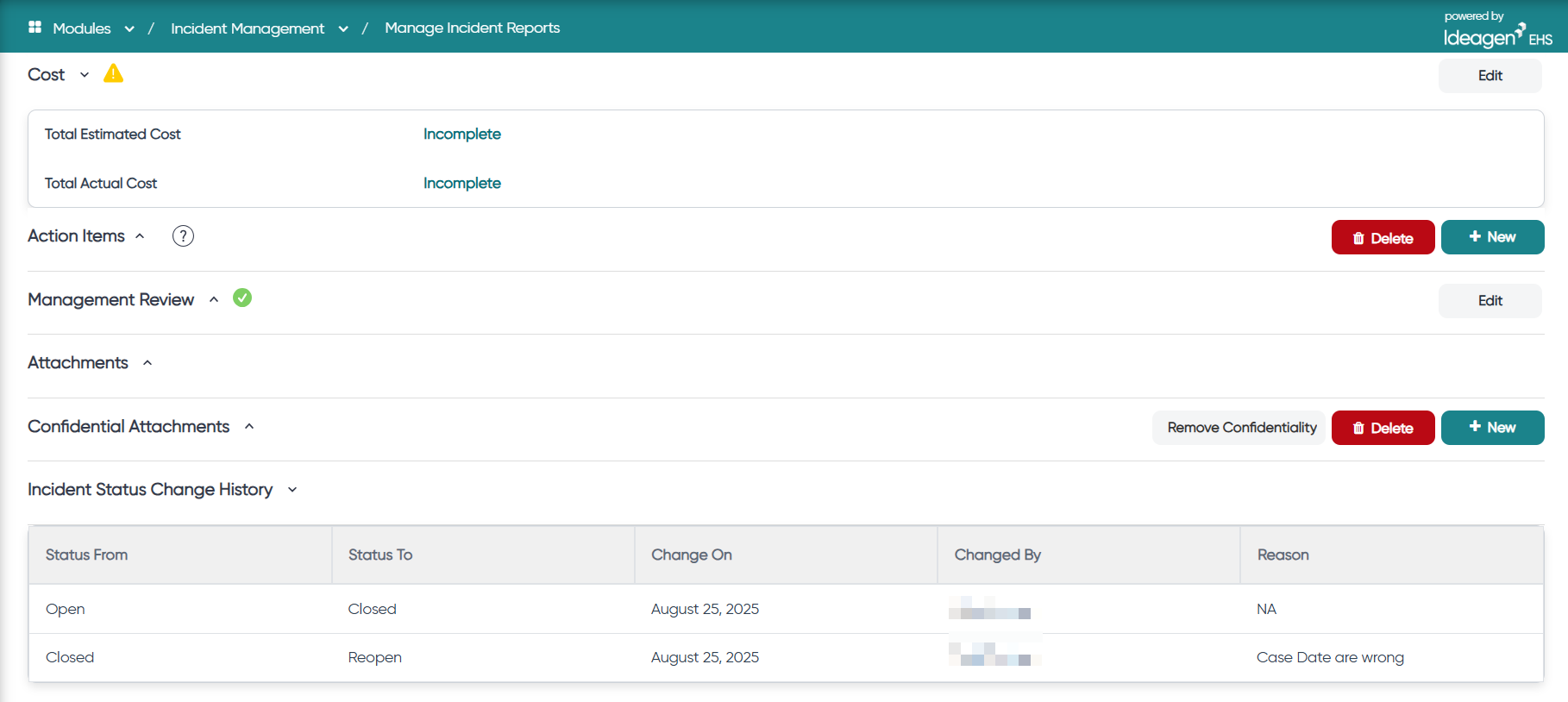Viewport: 1568px width, 702px height.
Task: Expand the Action Items section chevron
Action: tap(140, 236)
